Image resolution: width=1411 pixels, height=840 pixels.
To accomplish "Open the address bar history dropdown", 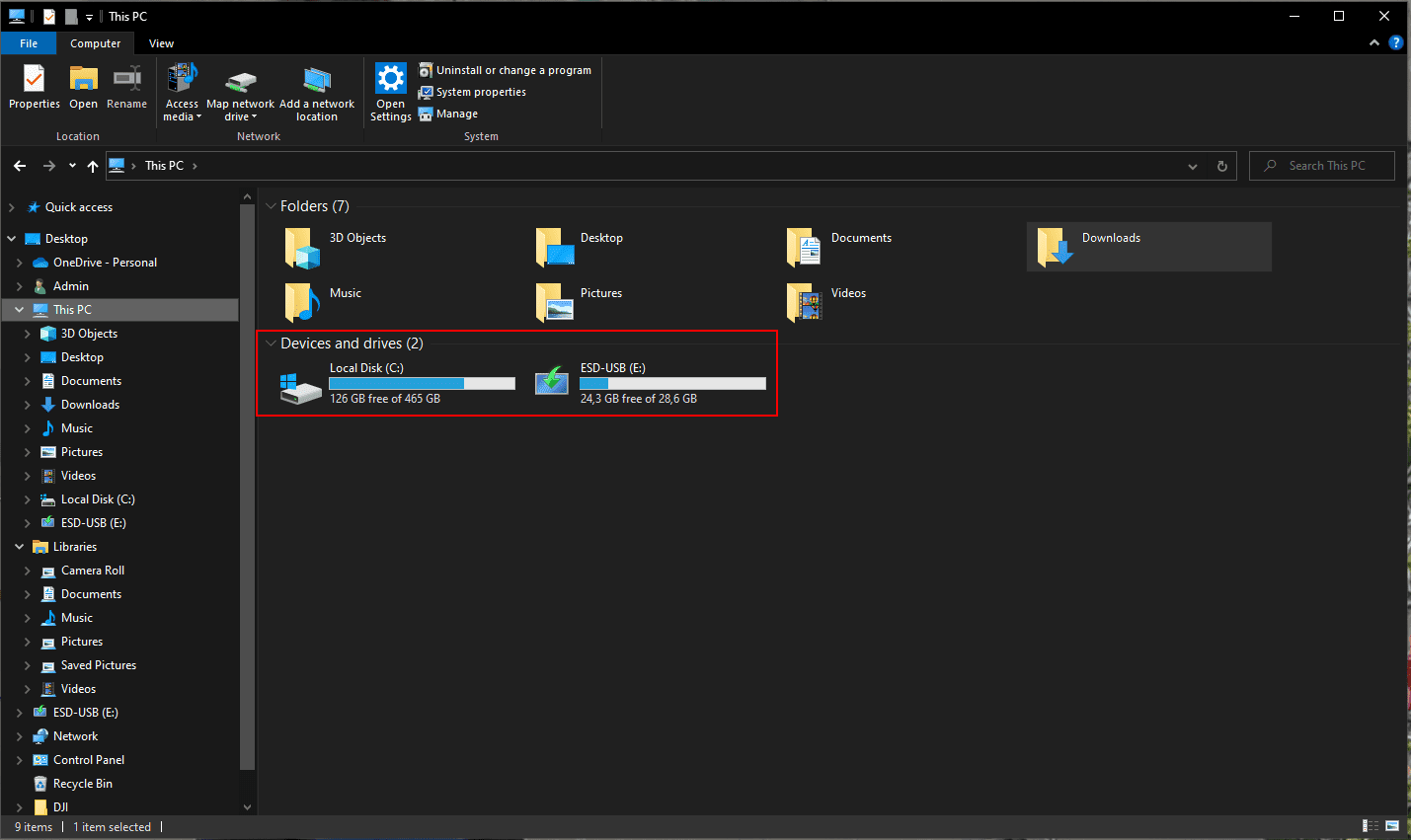I will 1193,166.
